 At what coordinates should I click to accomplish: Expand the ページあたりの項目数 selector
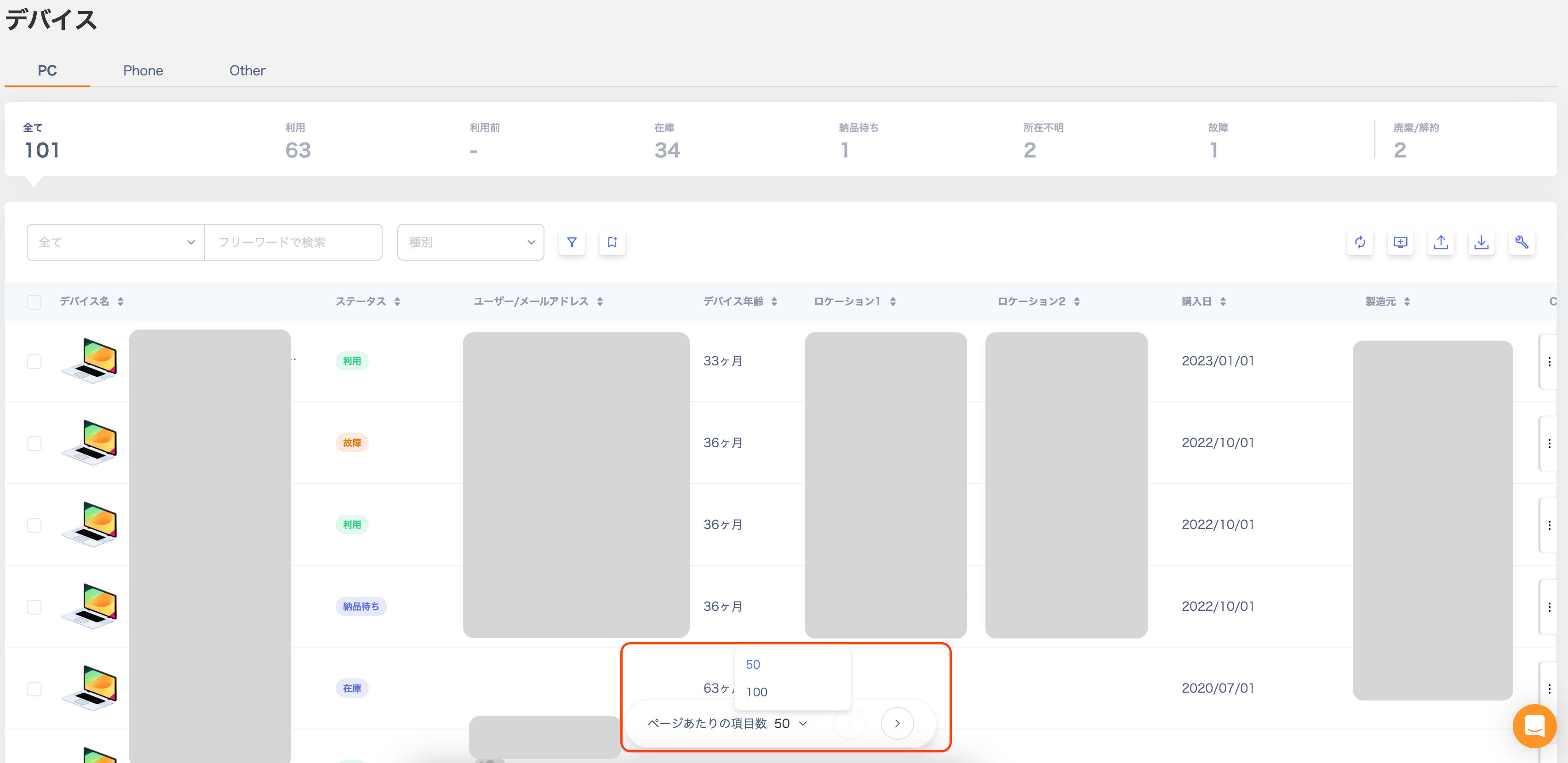(x=790, y=723)
